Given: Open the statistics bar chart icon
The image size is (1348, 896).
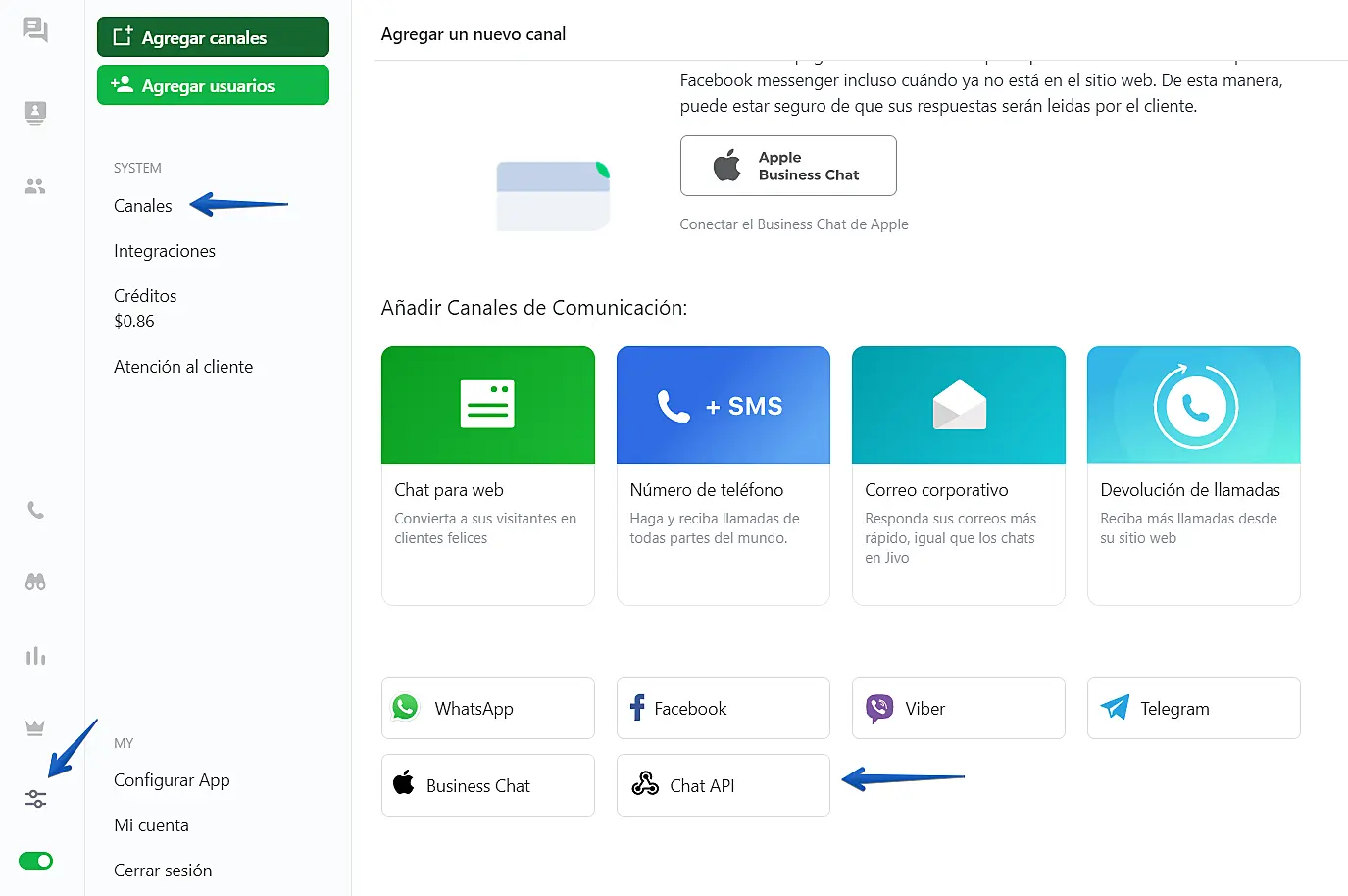Looking at the screenshot, I should pyautogui.click(x=35, y=656).
